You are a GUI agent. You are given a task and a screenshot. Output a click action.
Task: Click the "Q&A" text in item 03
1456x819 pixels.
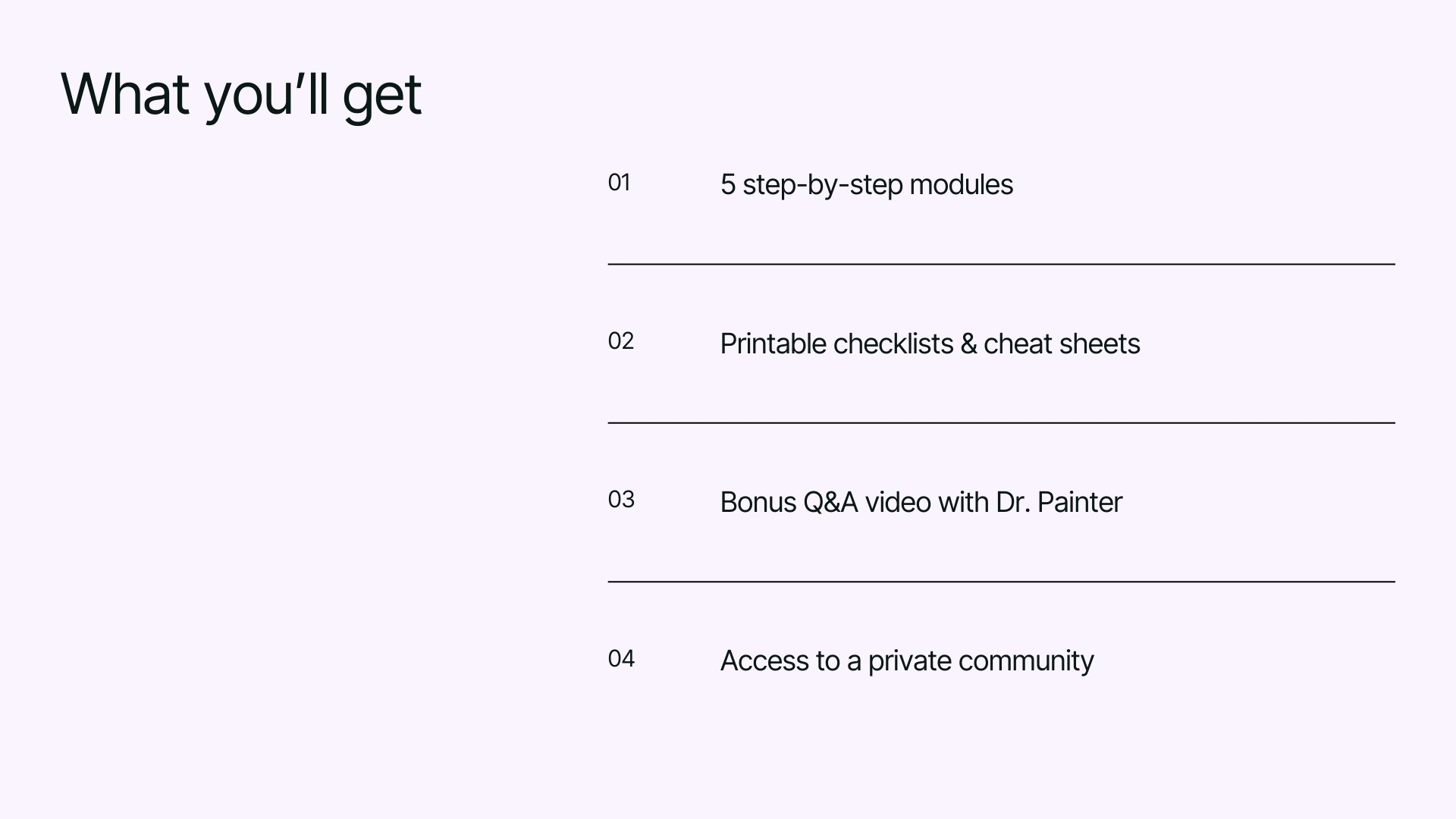click(x=830, y=503)
